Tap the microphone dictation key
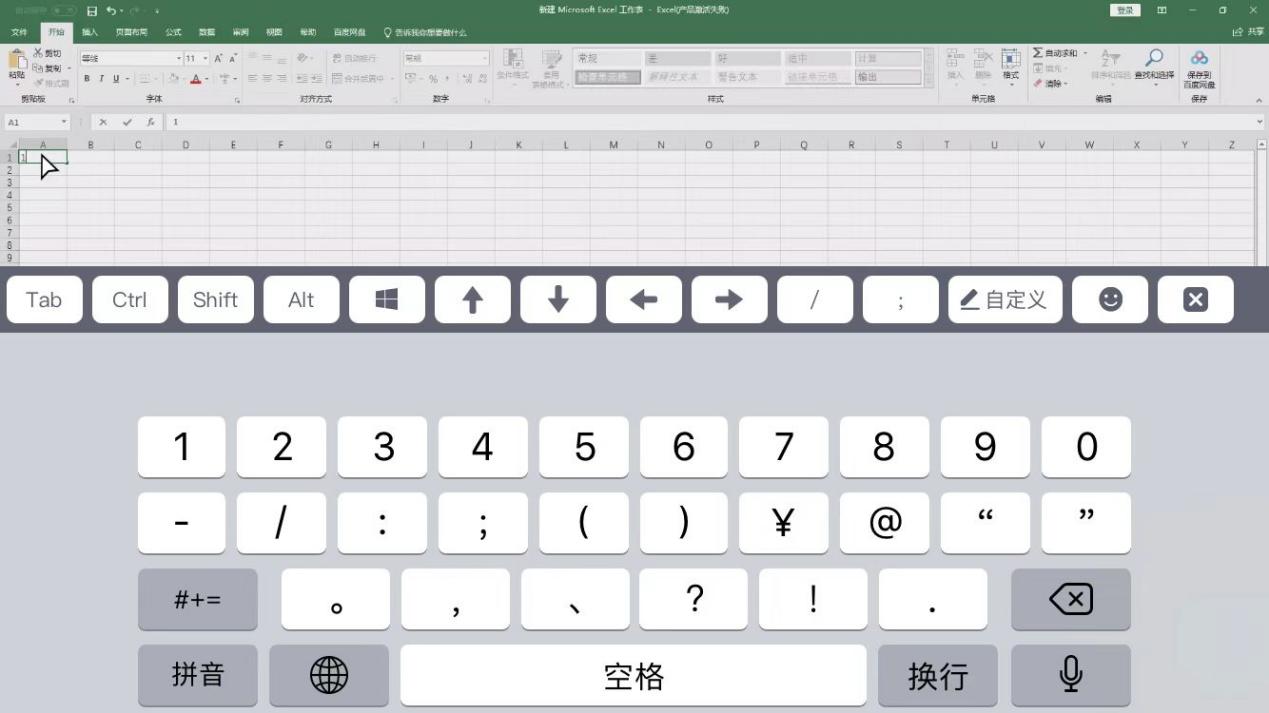 tap(1071, 675)
